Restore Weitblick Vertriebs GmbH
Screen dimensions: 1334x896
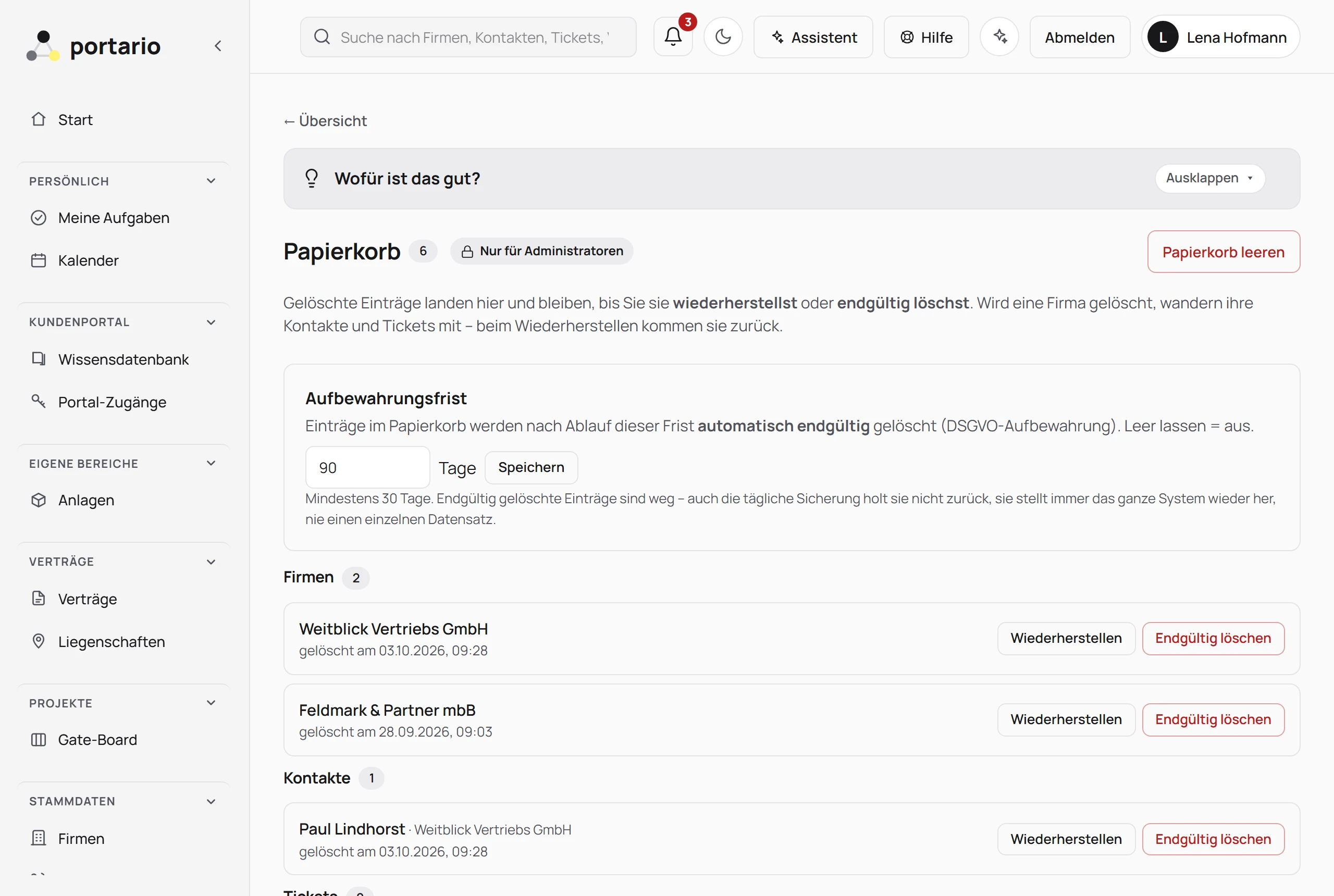click(x=1066, y=638)
